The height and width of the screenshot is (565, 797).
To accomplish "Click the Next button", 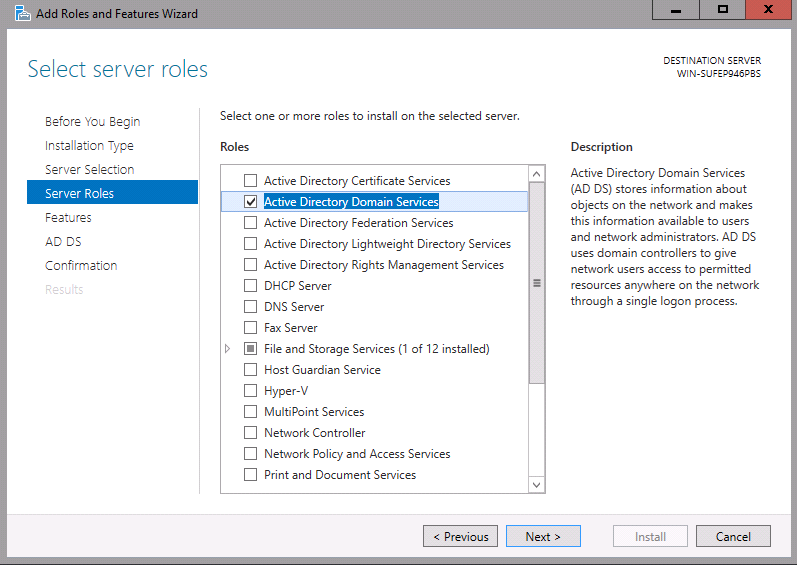I will (543, 537).
